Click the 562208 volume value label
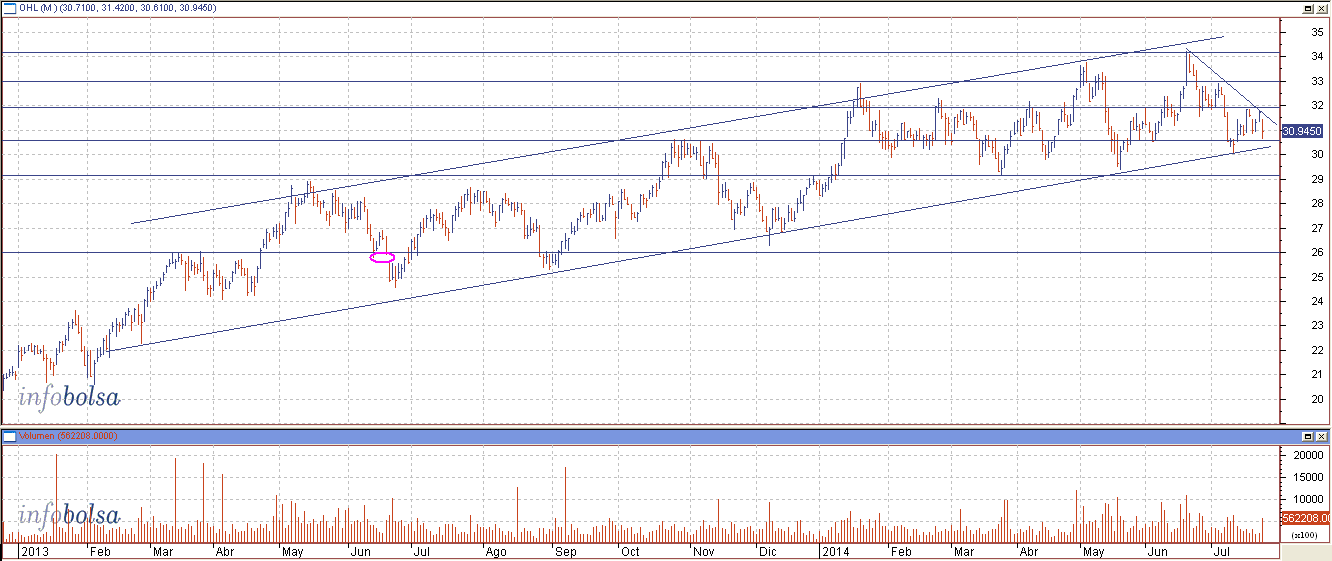Screen dimensions: 1332x561 coord(1305,518)
